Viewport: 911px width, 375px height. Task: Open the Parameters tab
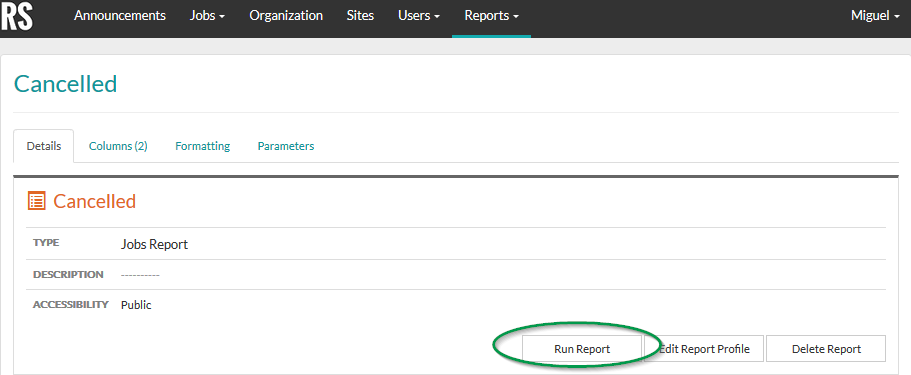click(286, 146)
